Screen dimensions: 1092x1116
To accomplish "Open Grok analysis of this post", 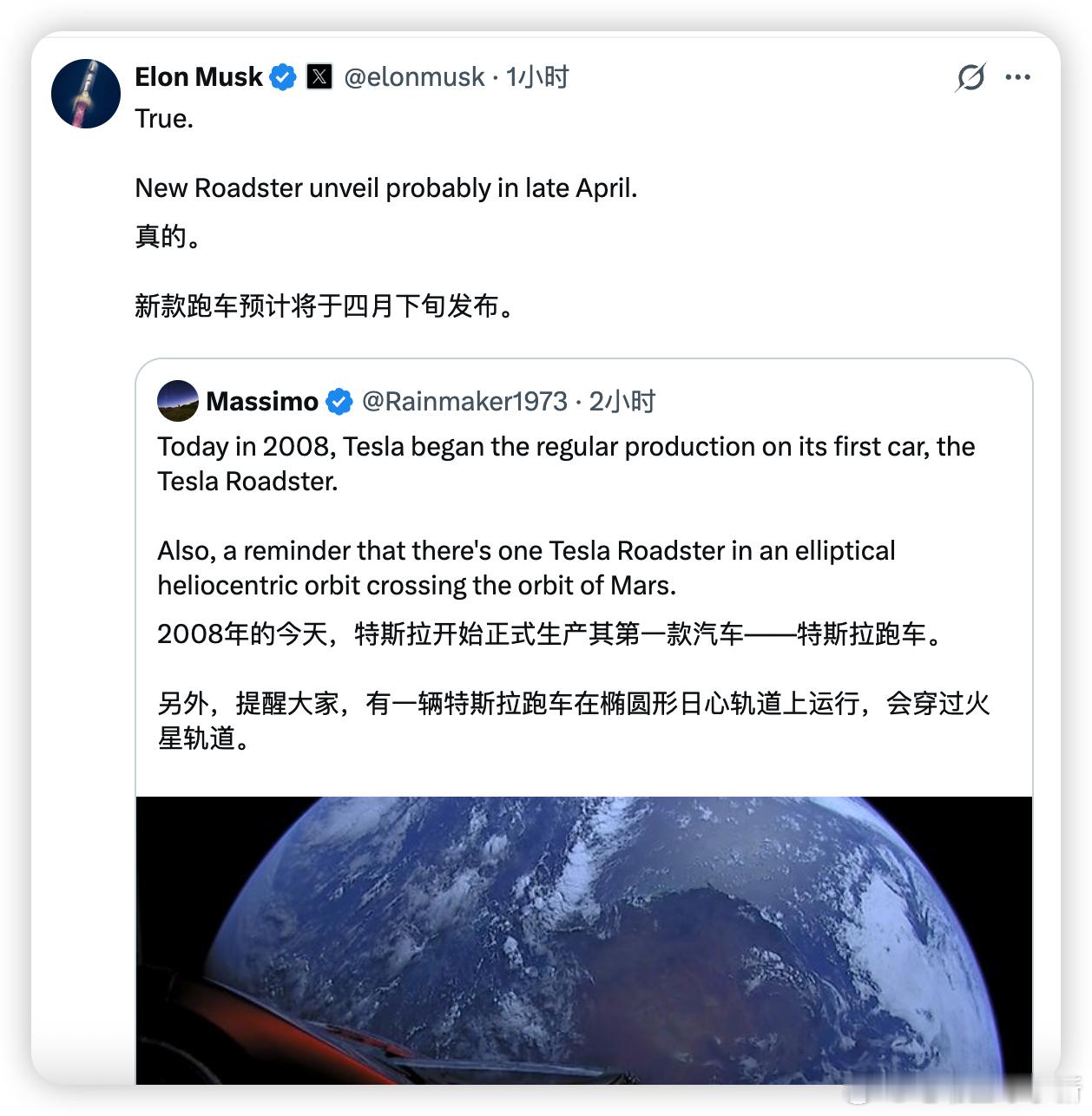I will pyautogui.click(x=970, y=77).
